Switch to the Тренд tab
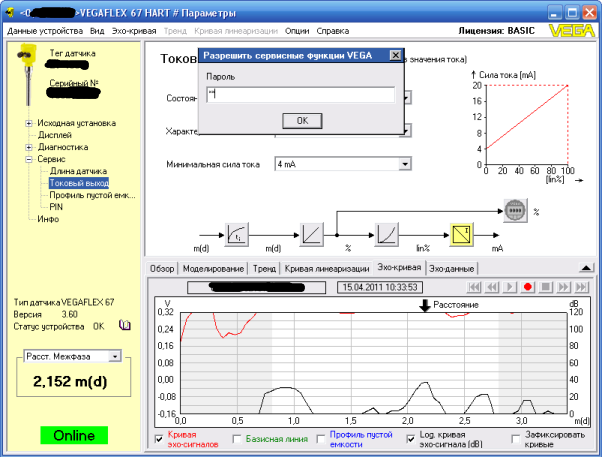Image resolution: width=602 pixels, height=457 pixels. click(264, 269)
